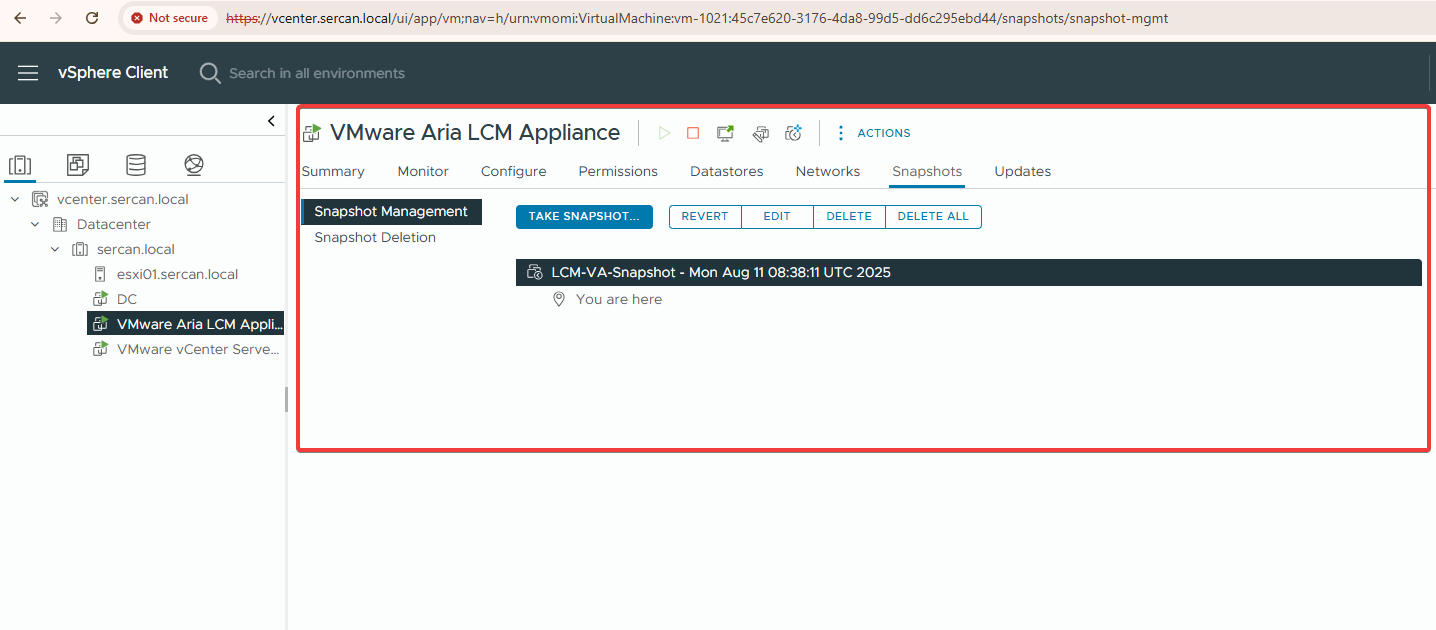Click the vcenter.sercan.local vCenter icon

(40, 199)
